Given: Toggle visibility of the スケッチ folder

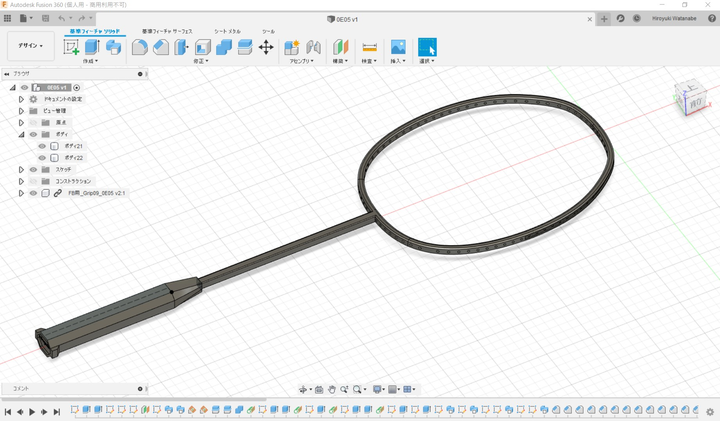Looking at the screenshot, I should [33, 170].
